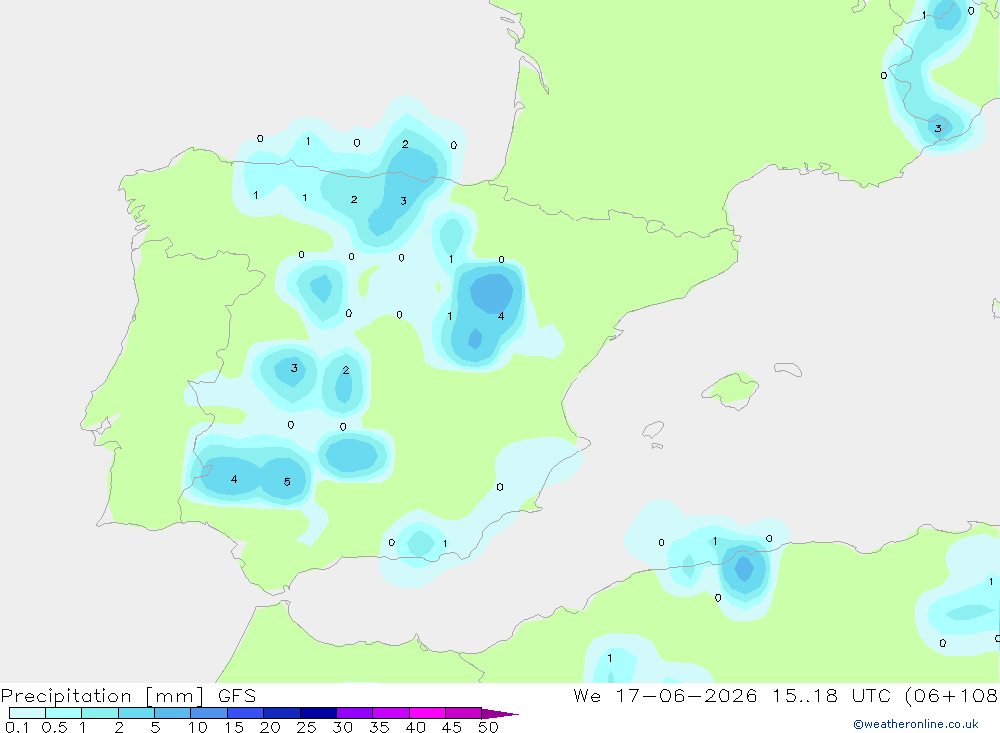This screenshot has height=733, width=1000.
Task: Select the 0.5–1 mm legend color box
Action: 64,713
